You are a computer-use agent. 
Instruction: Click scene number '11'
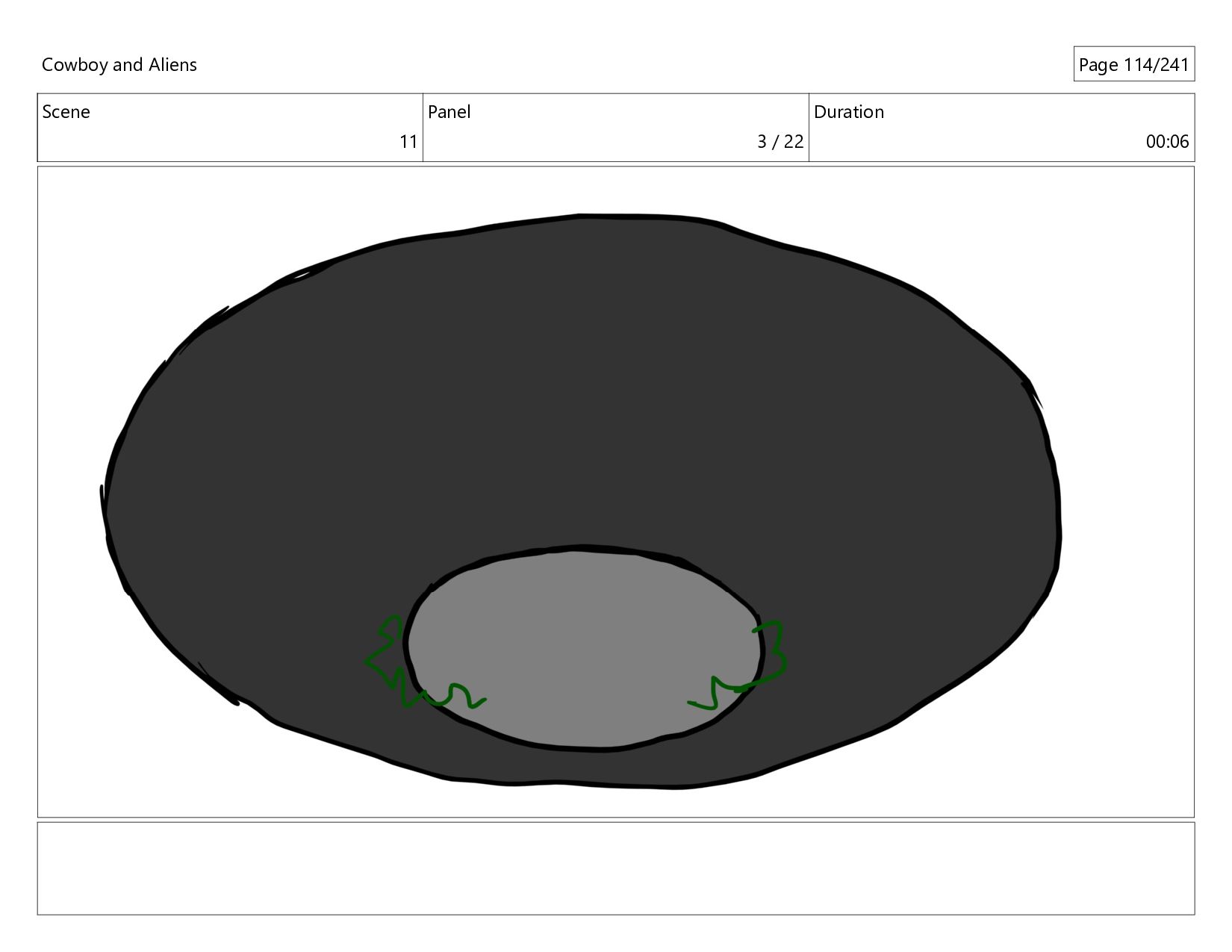(x=408, y=142)
